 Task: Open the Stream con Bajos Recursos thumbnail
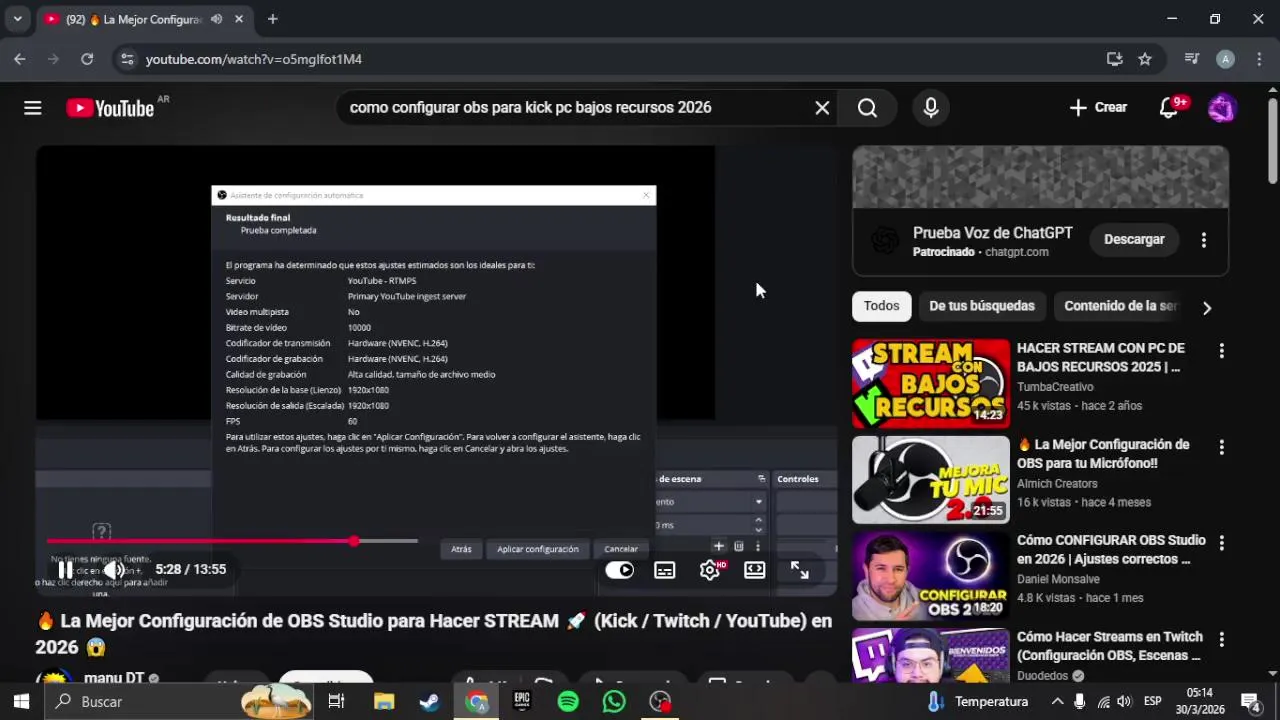(x=931, y=383)
